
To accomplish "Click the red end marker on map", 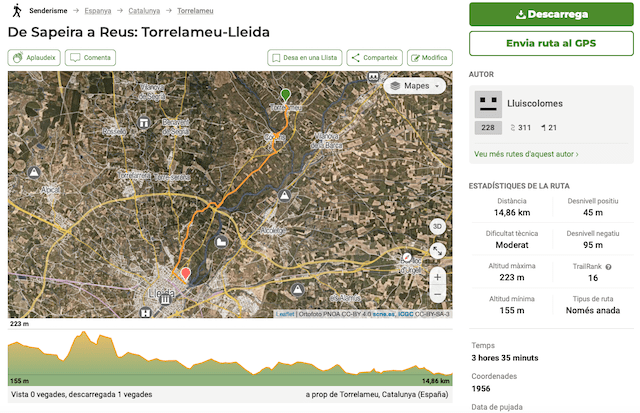I will (184, 273).
